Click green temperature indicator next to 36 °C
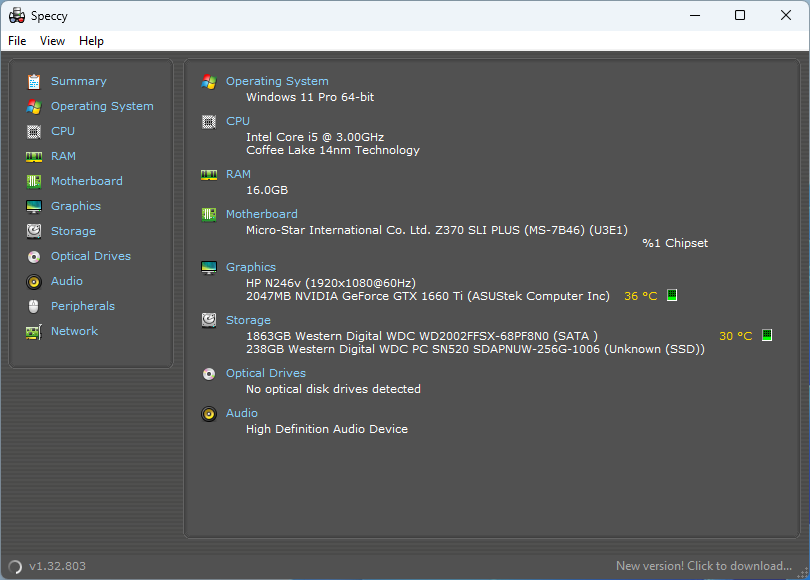 pyautogui.click(x=672, y=295)
